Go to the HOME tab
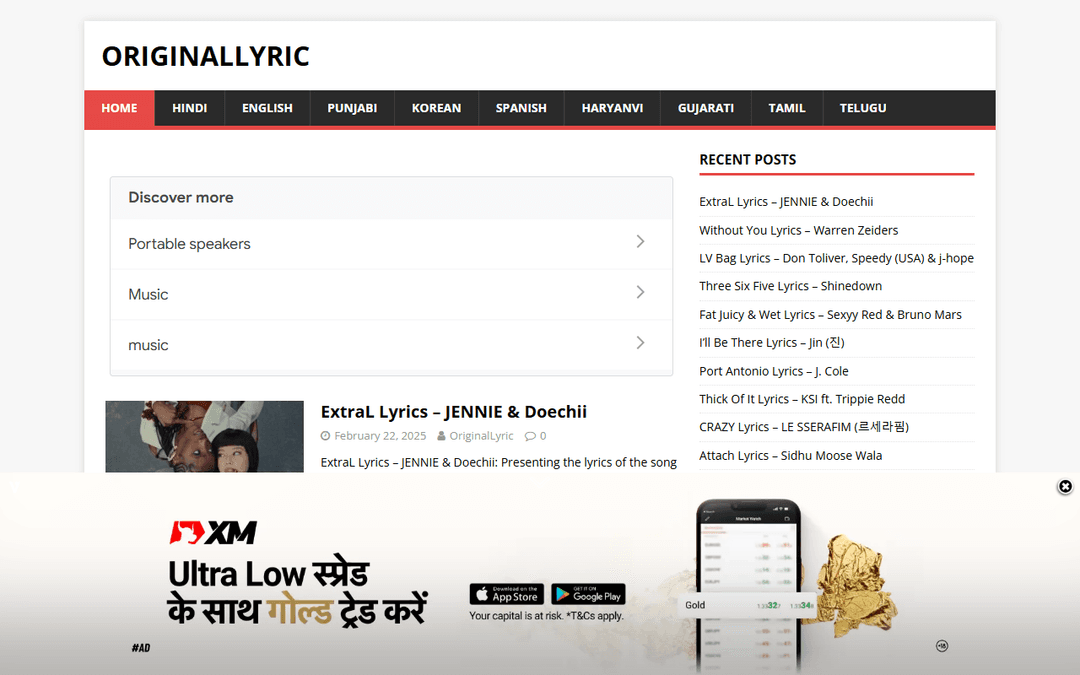Viewport: 1080px width, 675px height. [119, 108]
